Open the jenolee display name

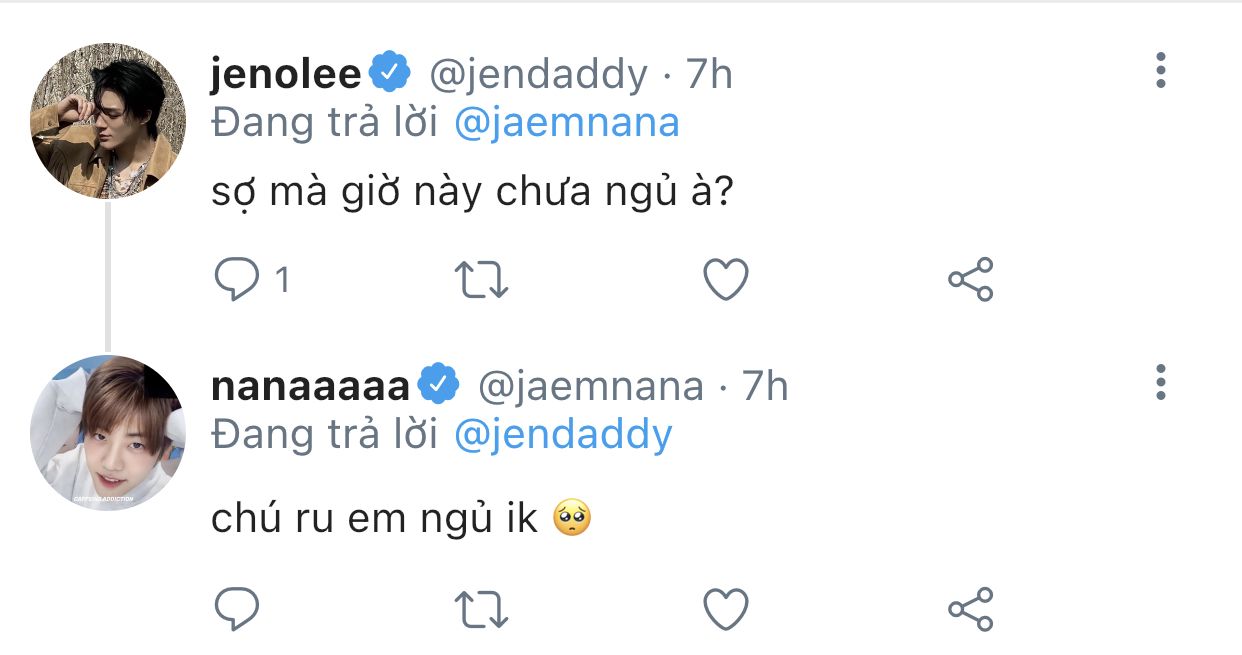pyautogui.click(x=286, y=74)
